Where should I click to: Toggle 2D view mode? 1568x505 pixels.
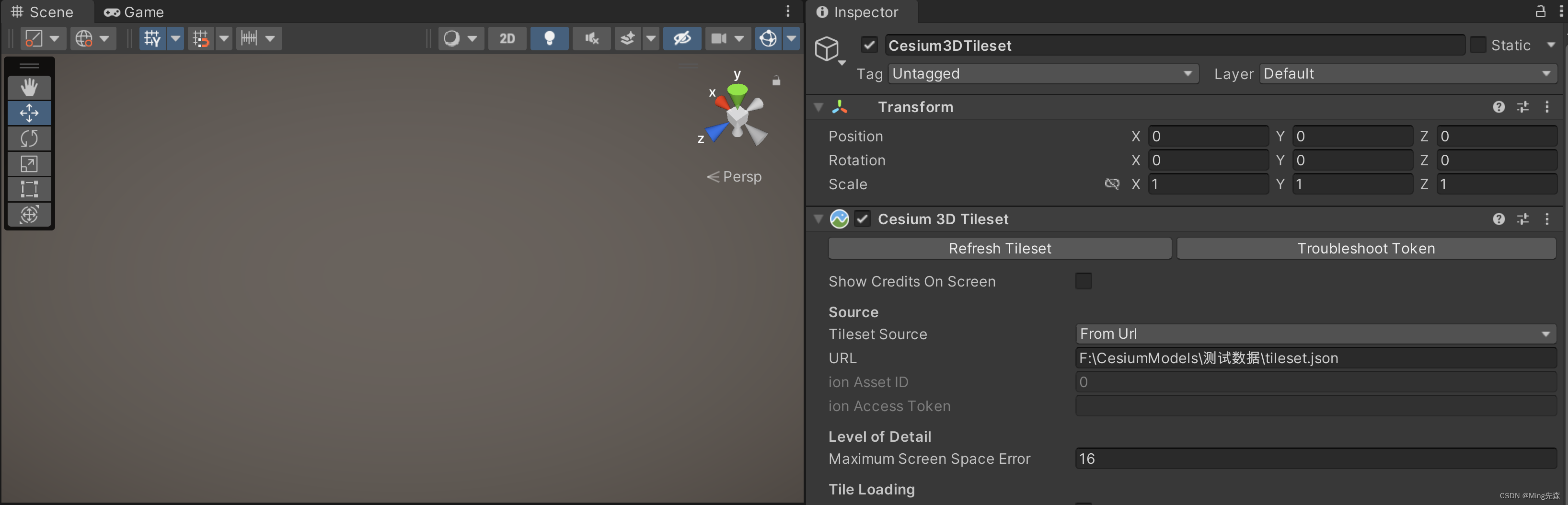coord(507,38)
